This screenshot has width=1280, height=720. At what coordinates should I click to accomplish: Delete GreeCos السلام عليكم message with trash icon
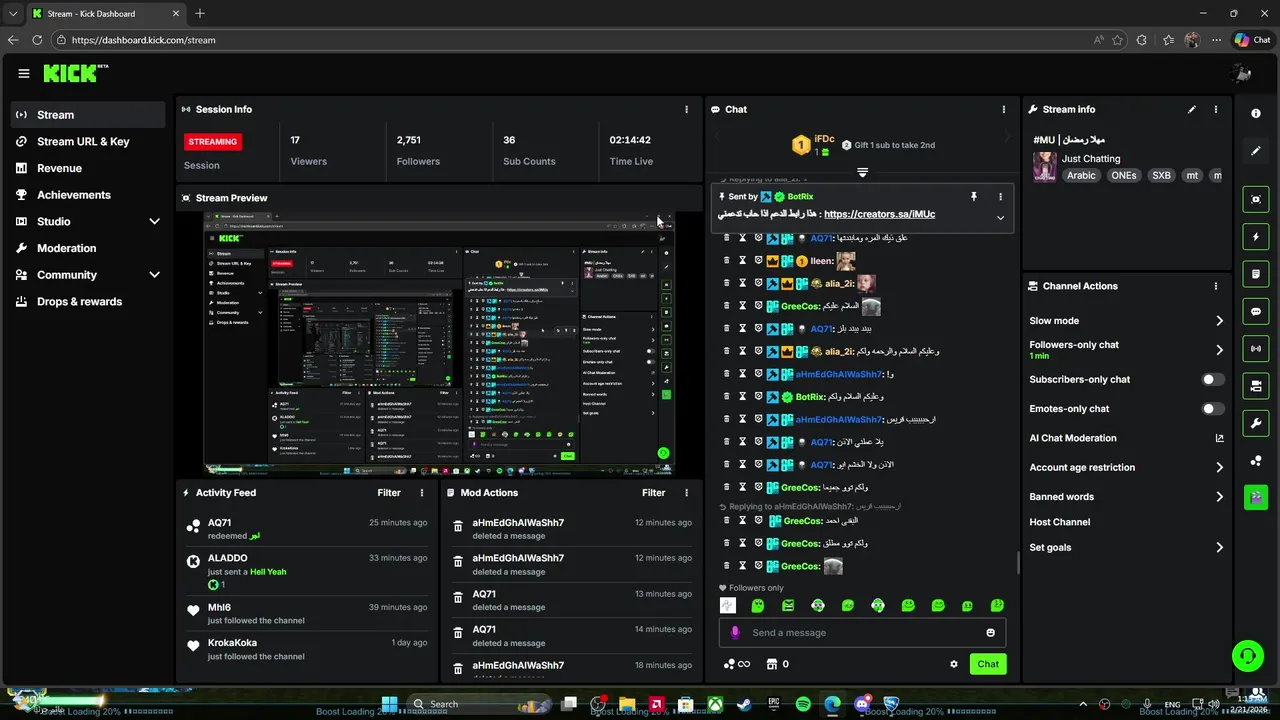727,306
